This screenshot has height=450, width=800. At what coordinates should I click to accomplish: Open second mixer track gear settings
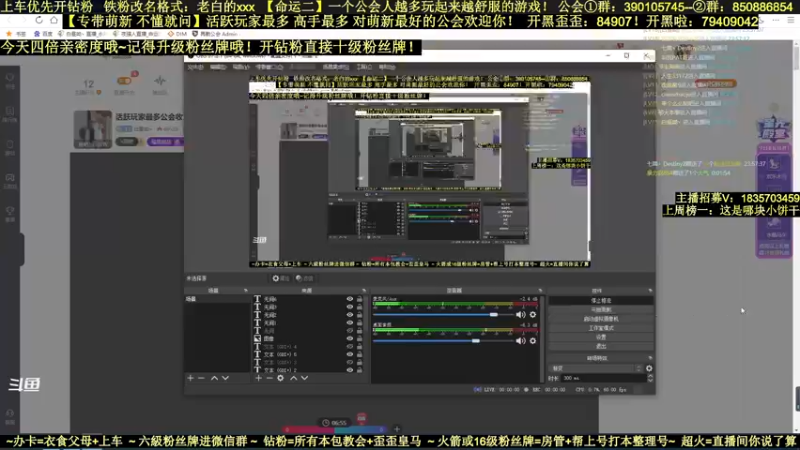point(533,341)
